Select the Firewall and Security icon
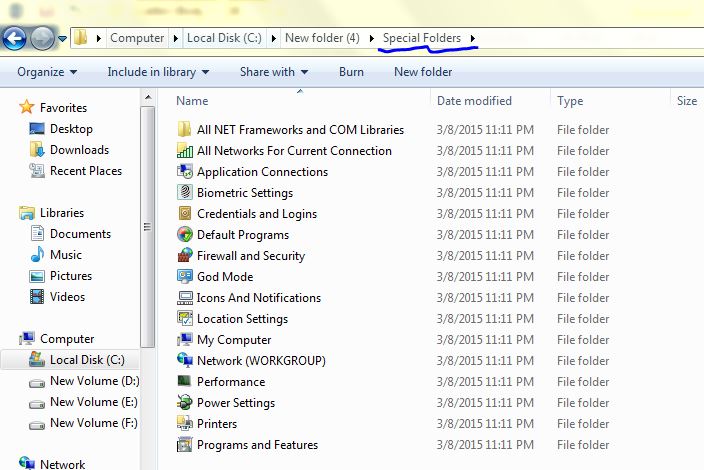This screenshot has width=704, height=470. [184, 256]
